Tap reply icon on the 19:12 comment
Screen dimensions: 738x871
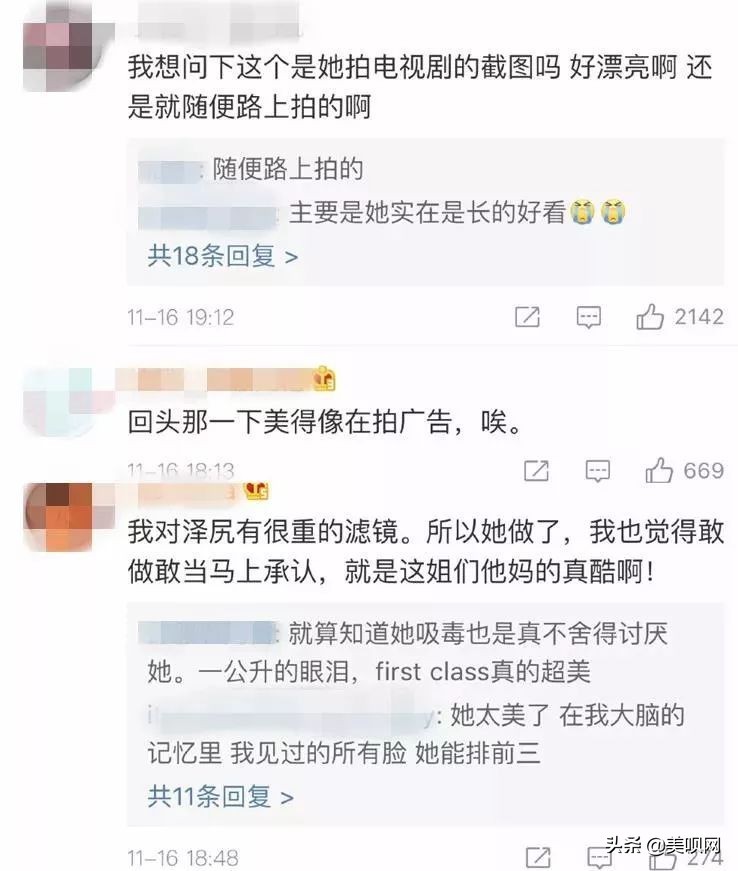tap(588, 318)
